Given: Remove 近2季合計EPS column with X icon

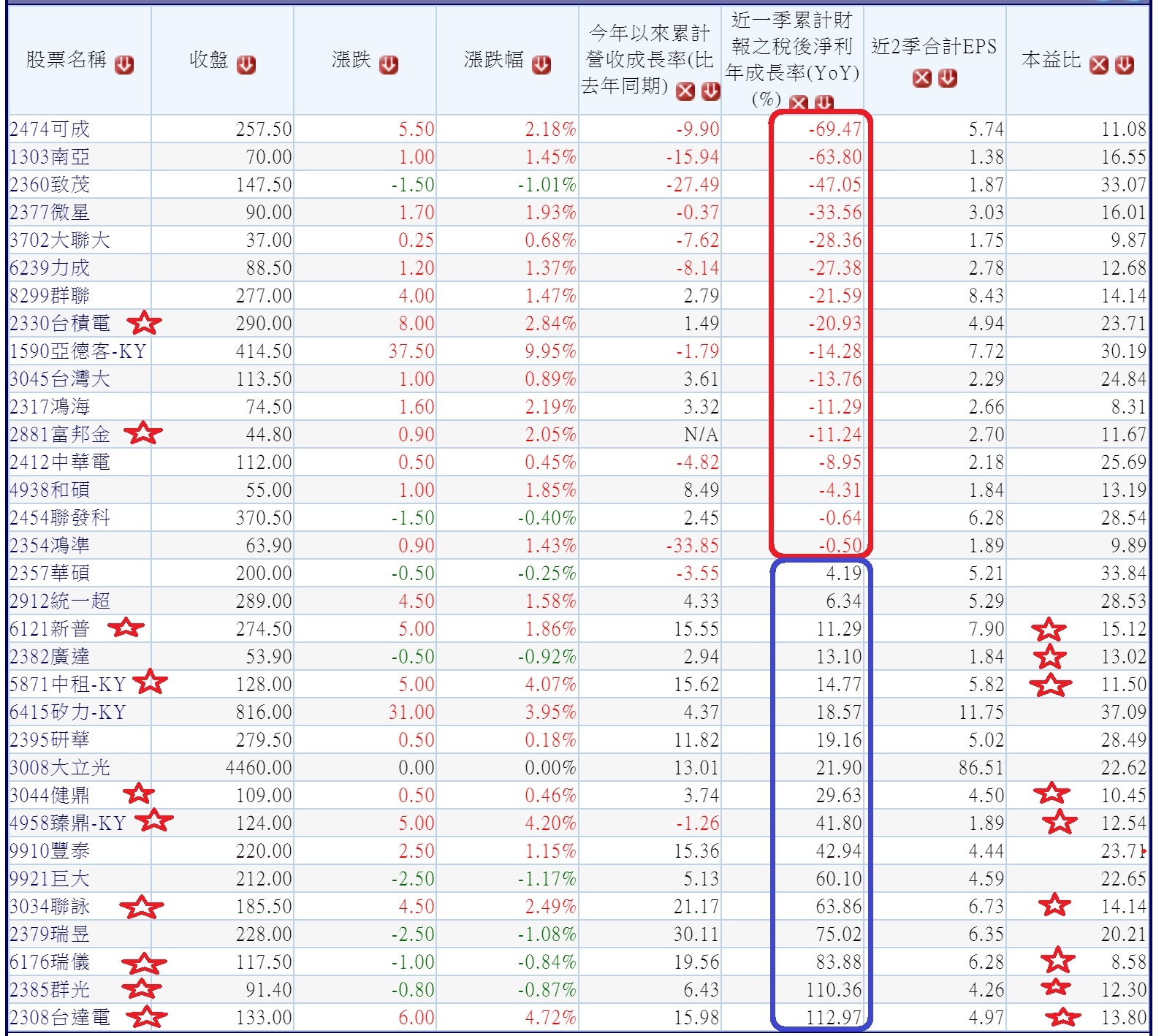Looking at the screenshot, I should 923,78.
